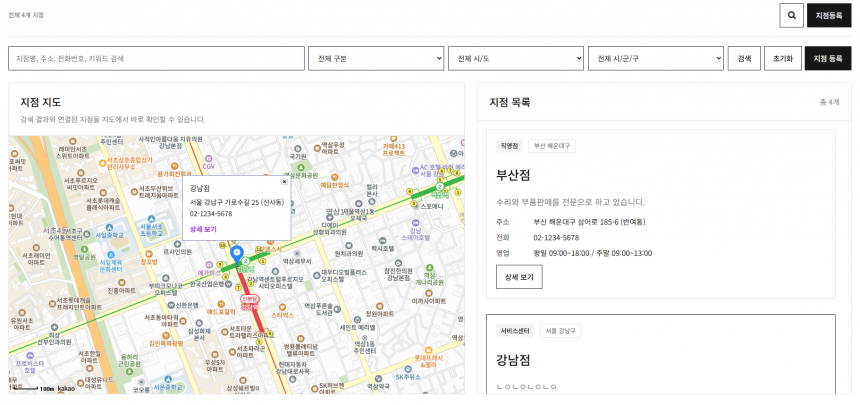The image size is (860, 405).
Task: Close the 강남점 map info popup
Action: pos(284,182)
